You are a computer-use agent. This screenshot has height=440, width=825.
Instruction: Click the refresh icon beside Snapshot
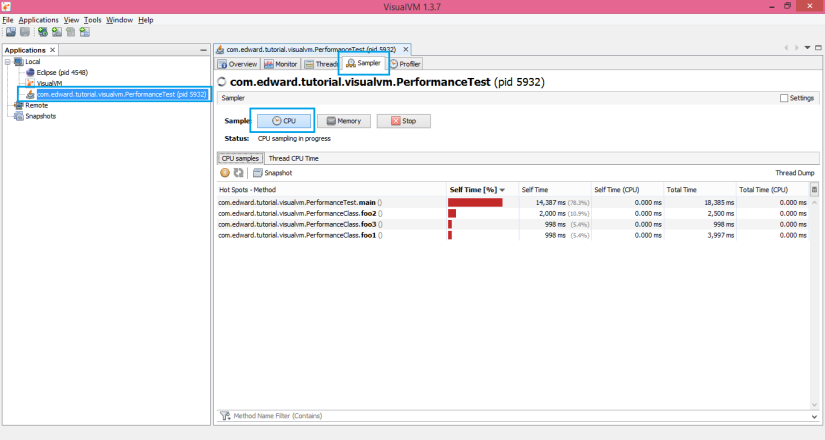[238, 173]
